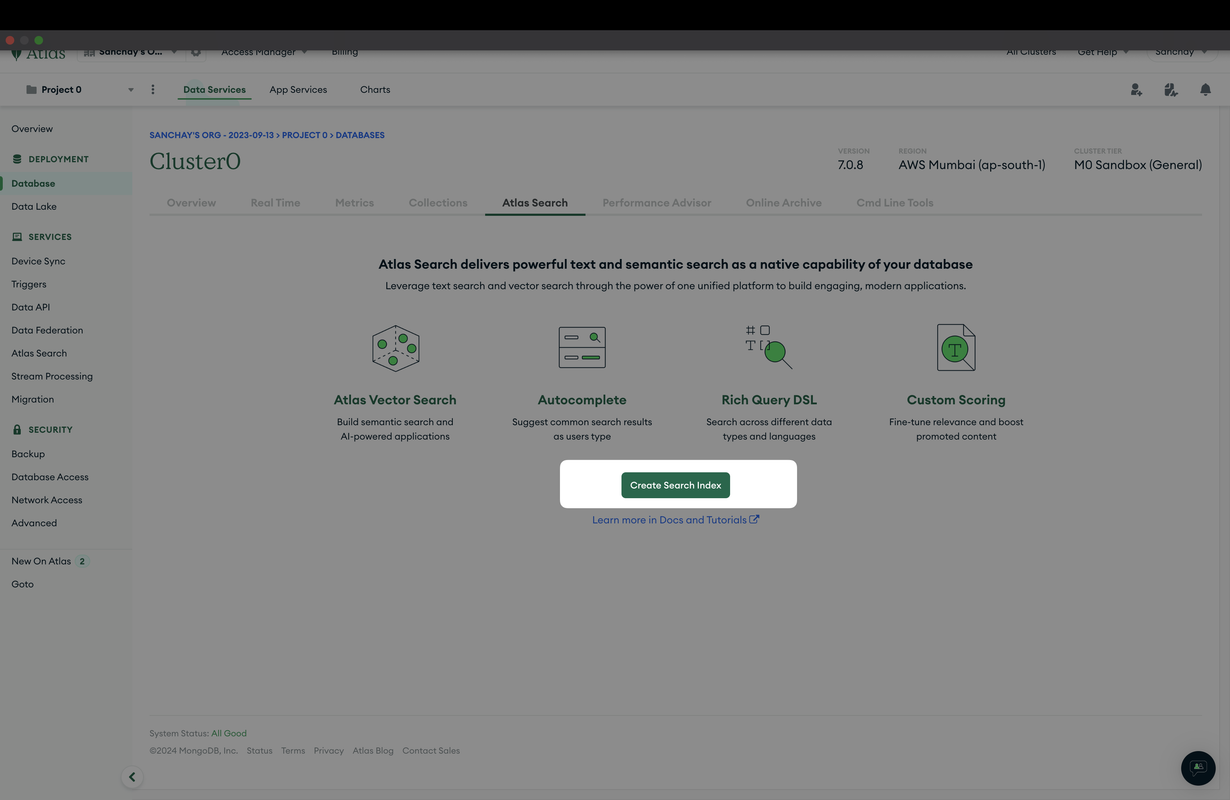Open the project activity feed icon
The height and width of the screenshot is (800, 1230).
tap(1171, 90)
